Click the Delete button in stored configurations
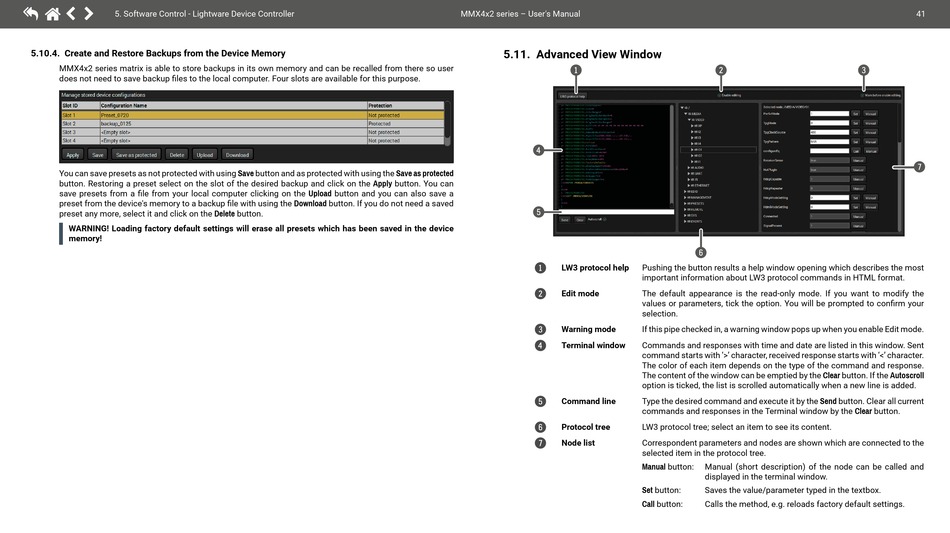Screen dimensions: 950x533 tap(177, 155)
